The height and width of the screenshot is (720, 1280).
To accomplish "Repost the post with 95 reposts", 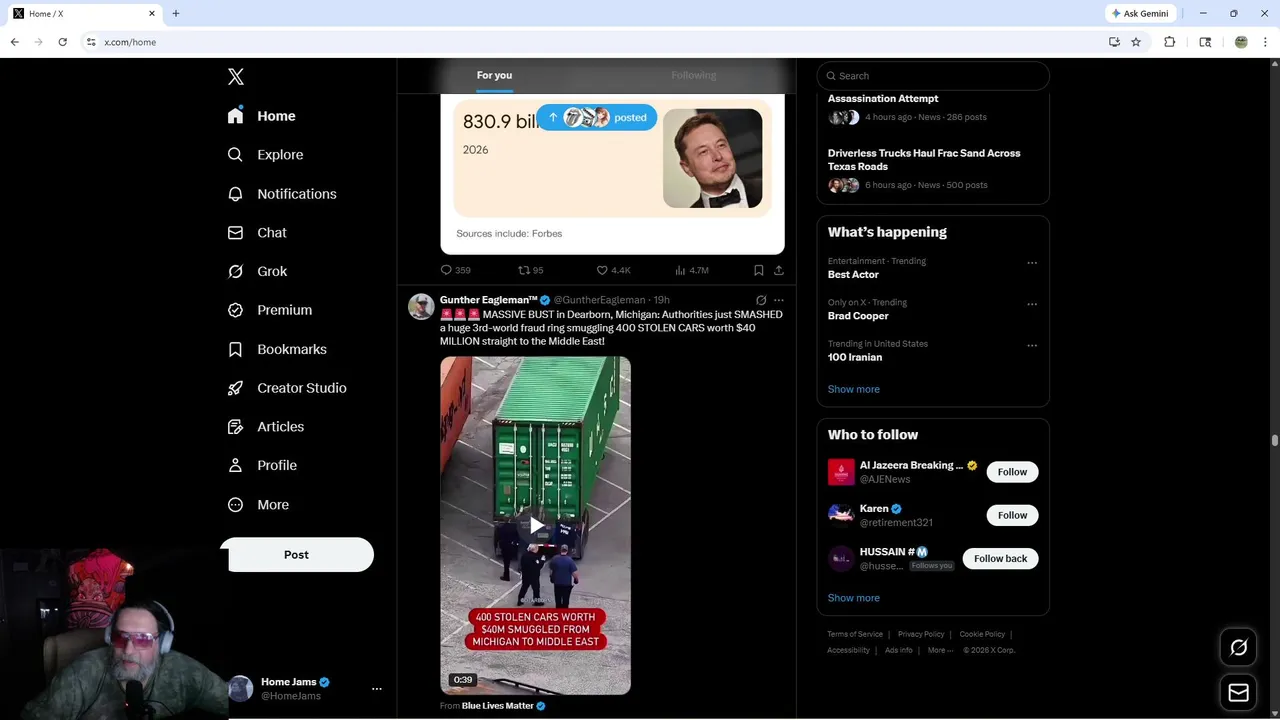I will click(530, 270).
